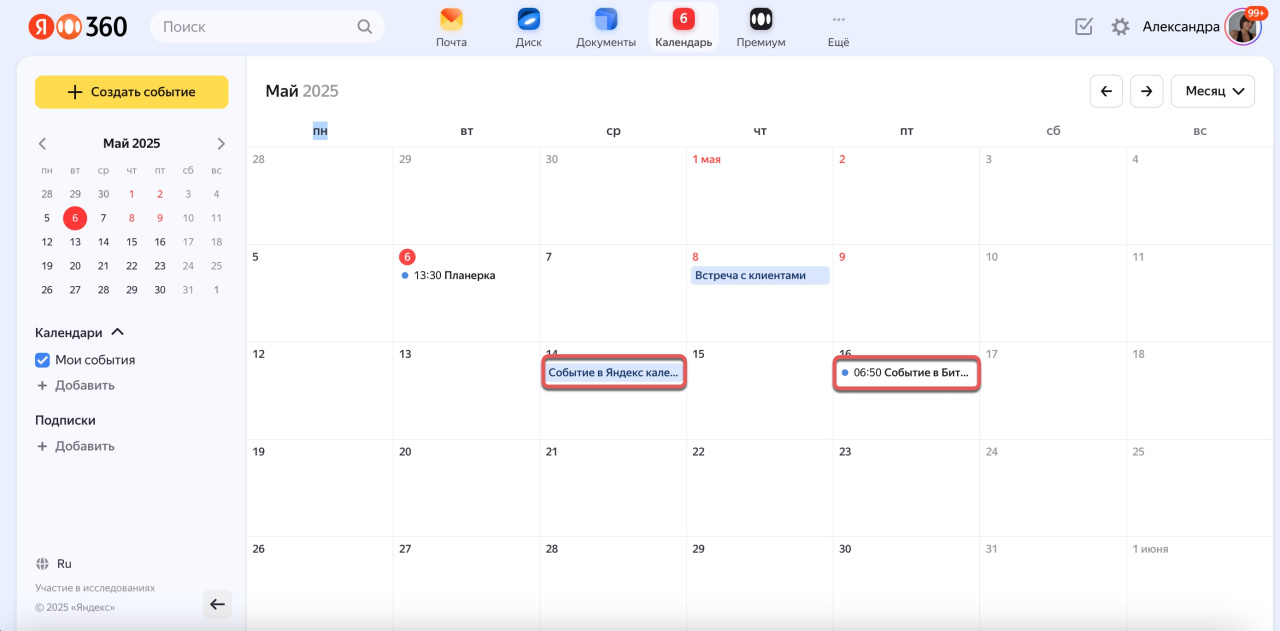Screen dimensions: 1280x631
Task: Switch to the Календарь tab
Action: pos(683,27)
